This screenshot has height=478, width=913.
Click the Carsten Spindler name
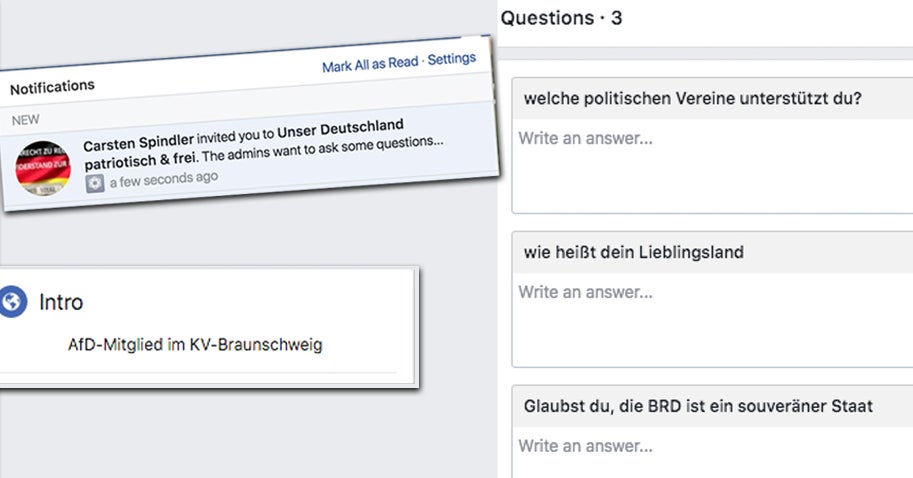pos(139,144)
